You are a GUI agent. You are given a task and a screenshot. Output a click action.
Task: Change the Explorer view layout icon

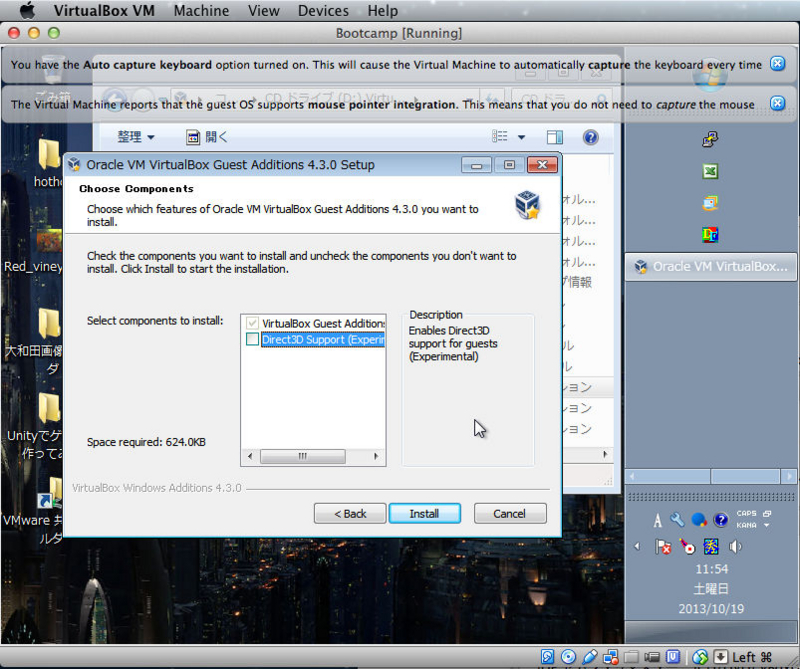[500, 136]
